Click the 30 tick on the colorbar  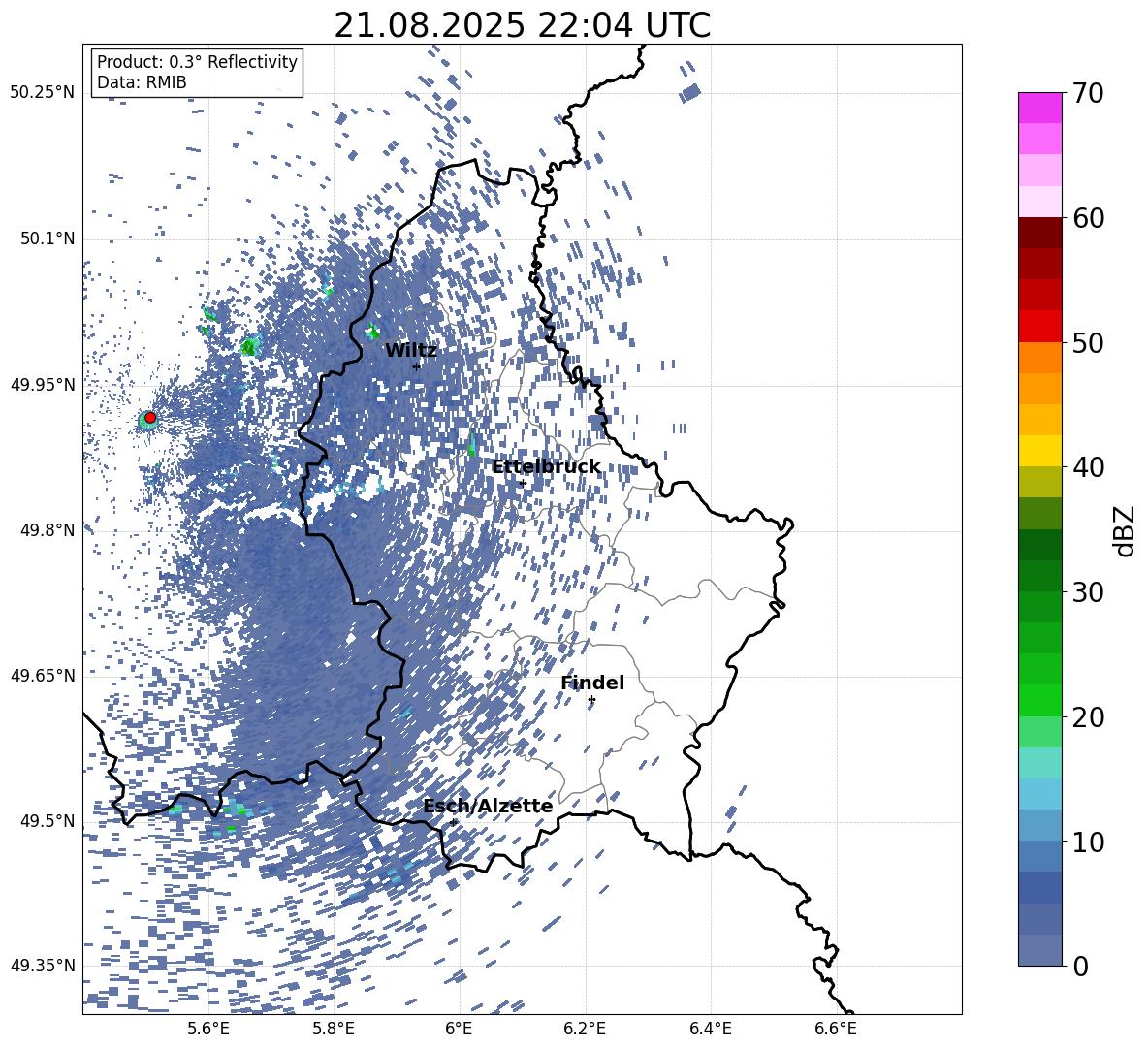(x=1088, y=592)
